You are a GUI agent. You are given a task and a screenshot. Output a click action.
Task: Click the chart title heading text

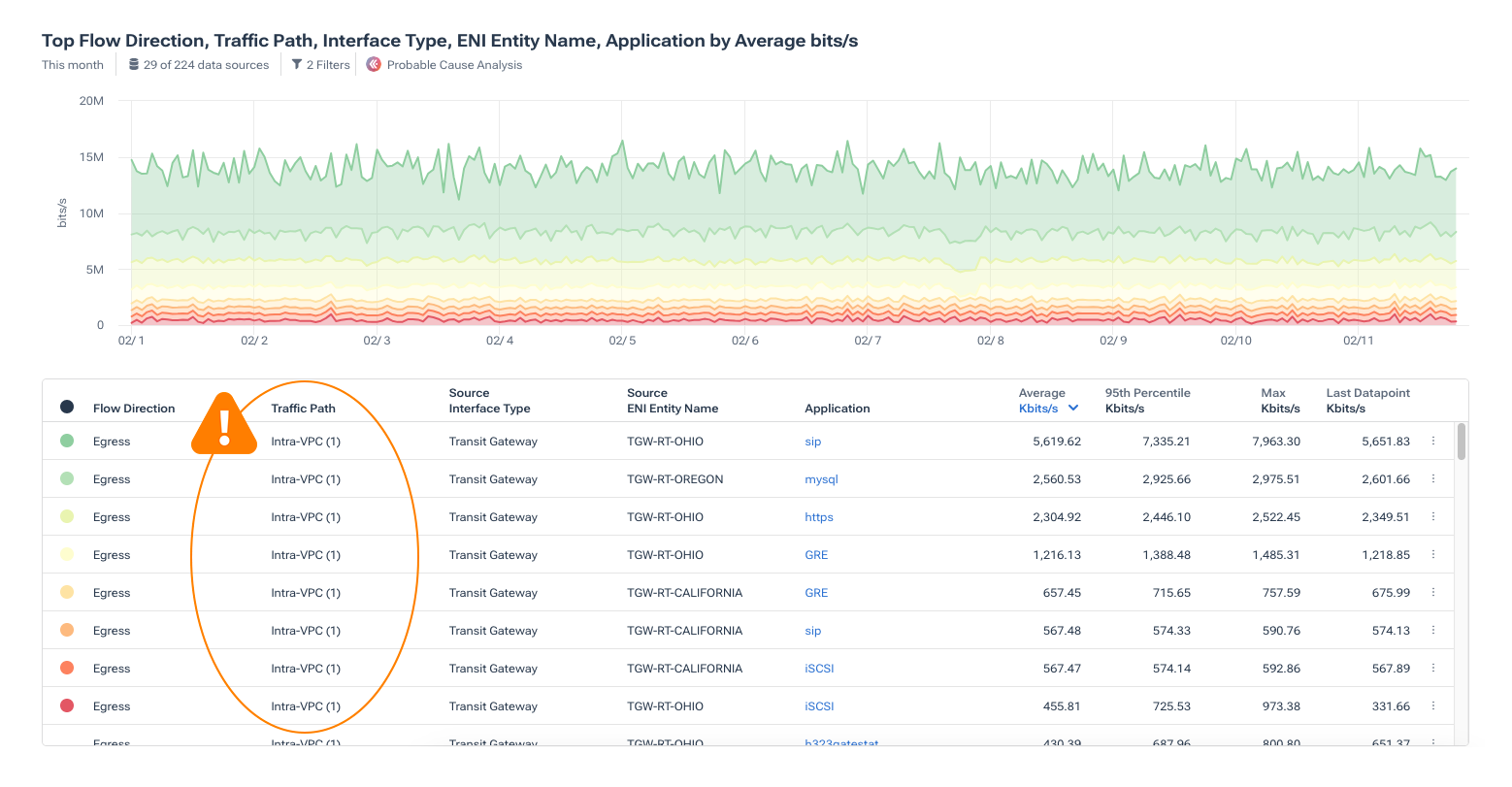(x=449, y=41)
